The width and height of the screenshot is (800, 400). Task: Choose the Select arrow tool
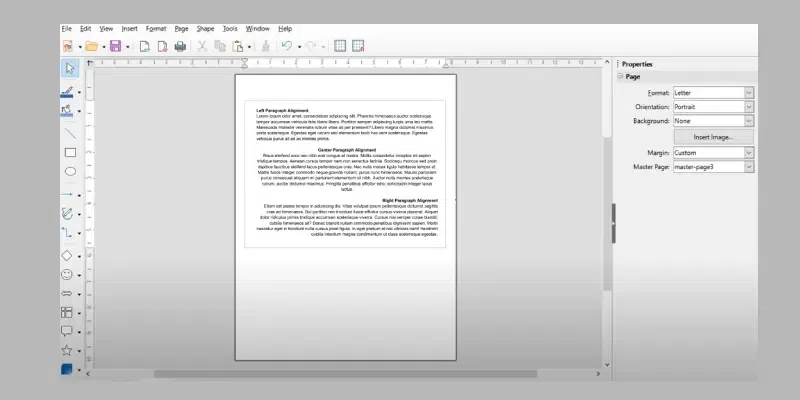pos(70,68)
